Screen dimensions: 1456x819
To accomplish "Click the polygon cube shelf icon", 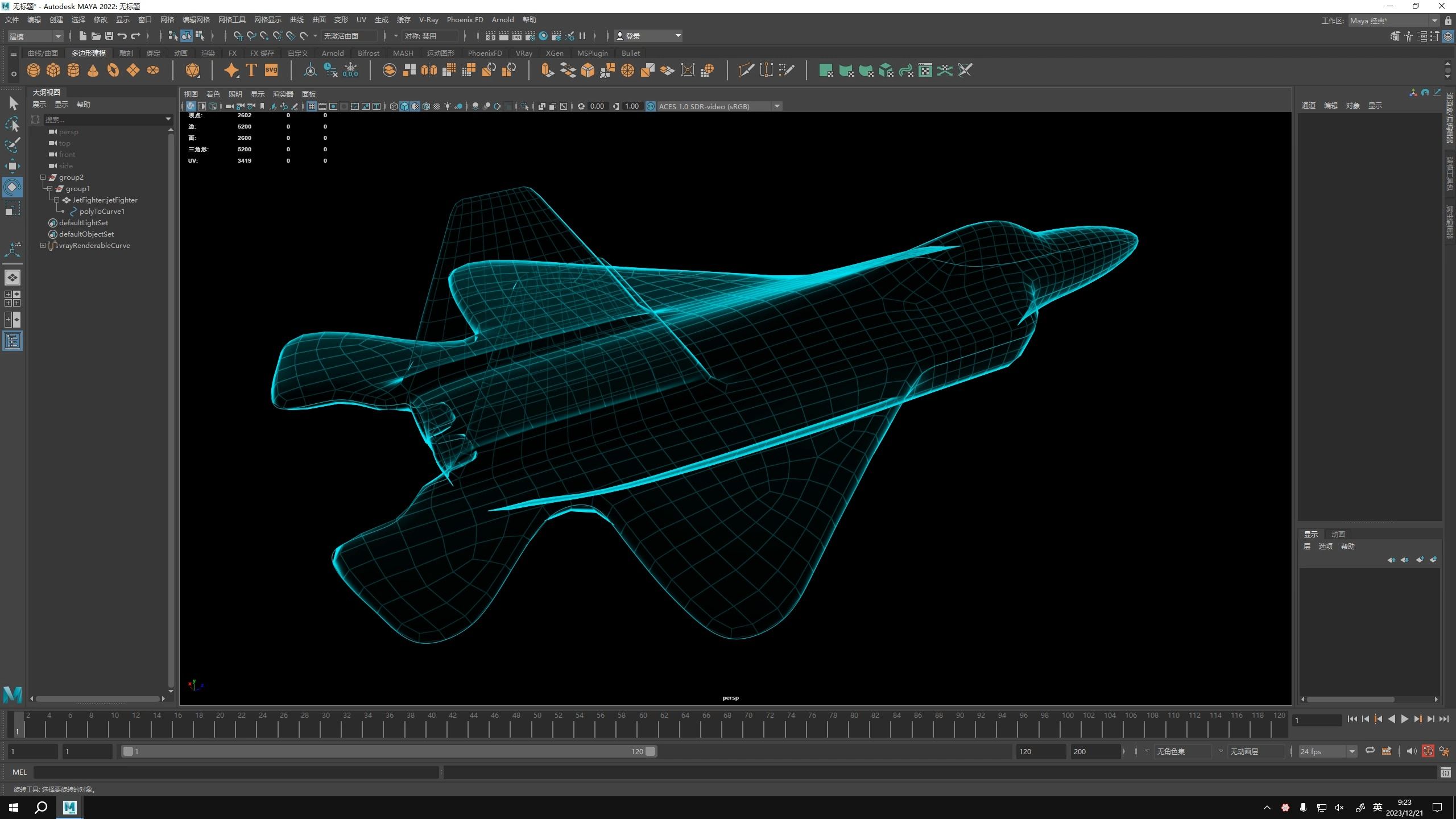I will 53,71.
